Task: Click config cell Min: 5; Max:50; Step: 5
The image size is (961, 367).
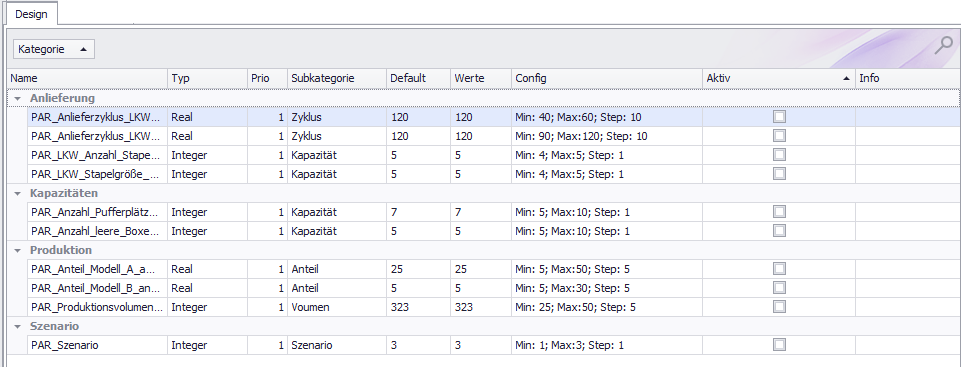Action: coord(607,268)
